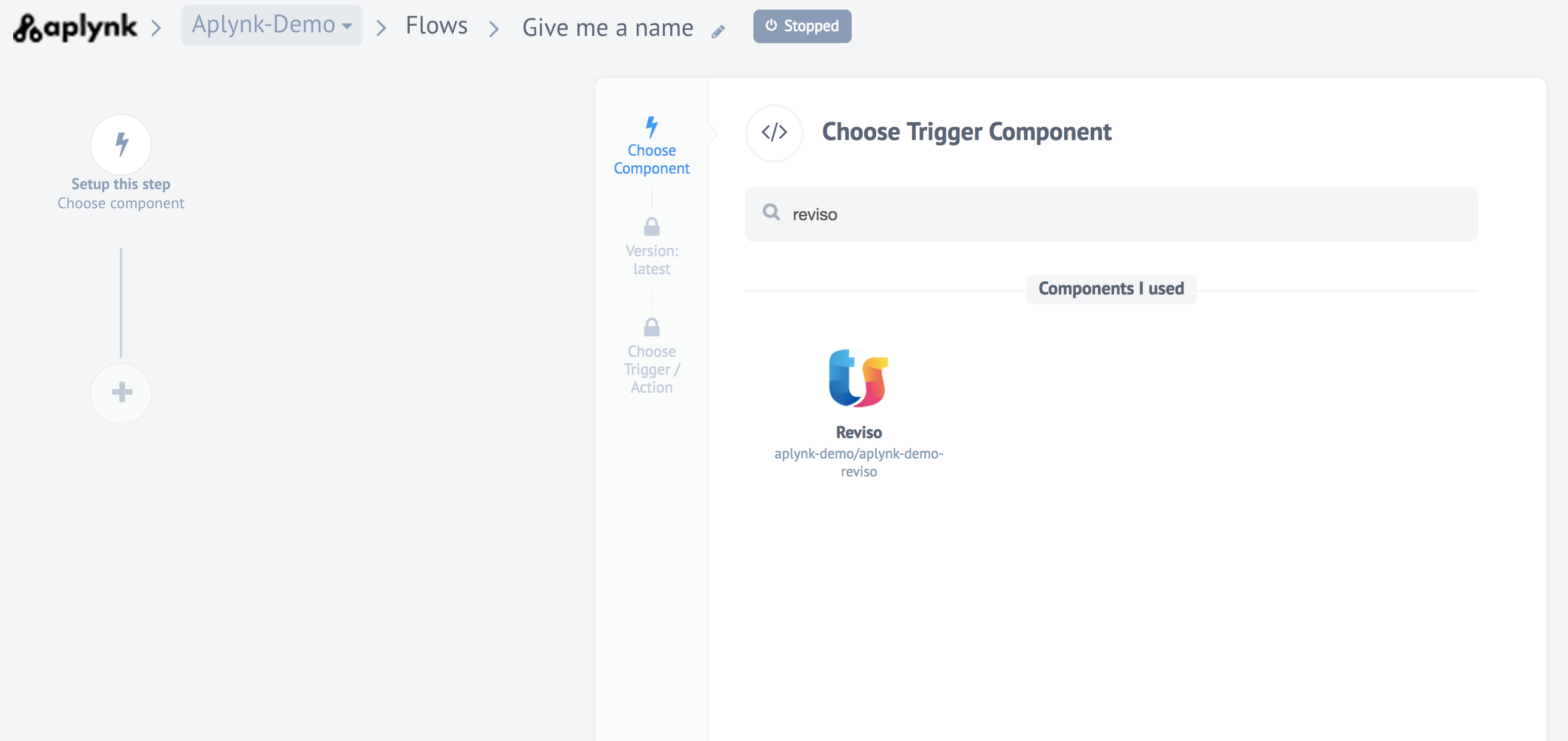1568x741 pixels.
Task: Click the aplynk logo
Action: (x=75, y=27)
